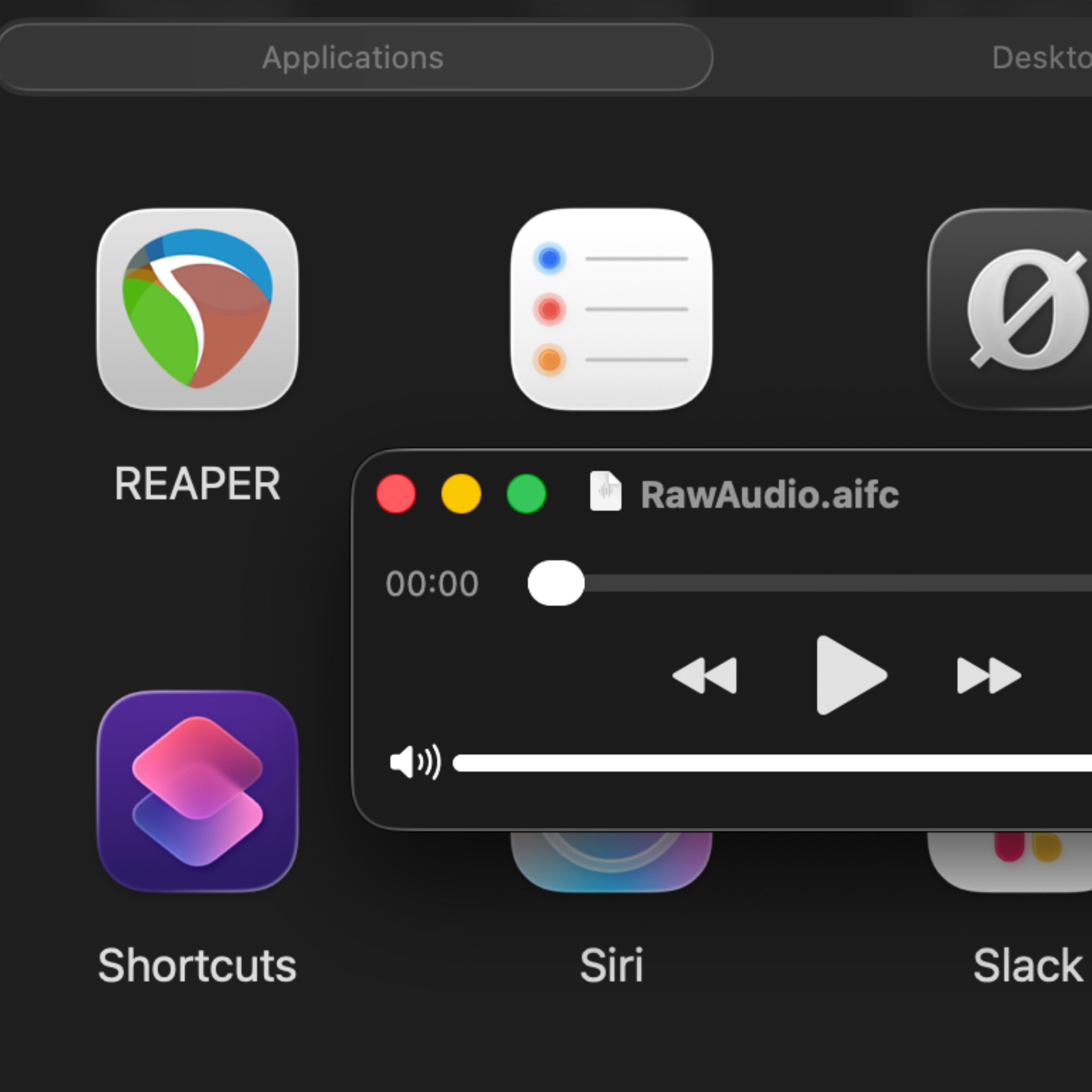
Task: Minimize the preview with the yellow button
Action: pos(461,494)
